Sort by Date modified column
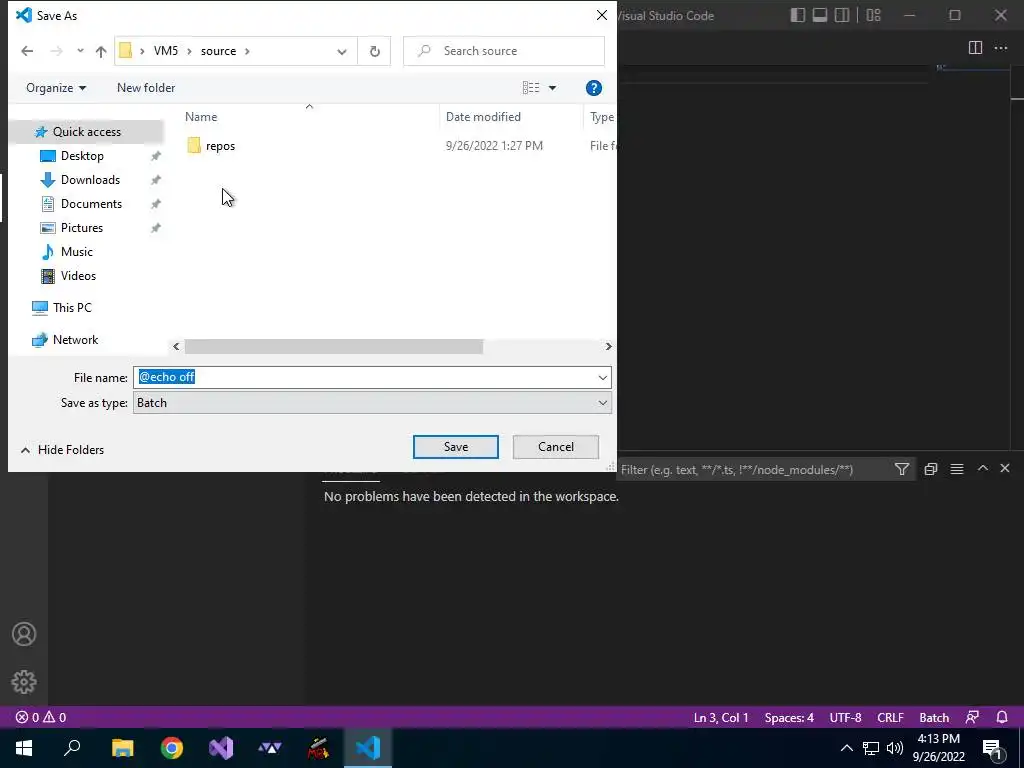Image resolution: width=1024 pixels, height=768 pixels. click(x=483, y=117)
